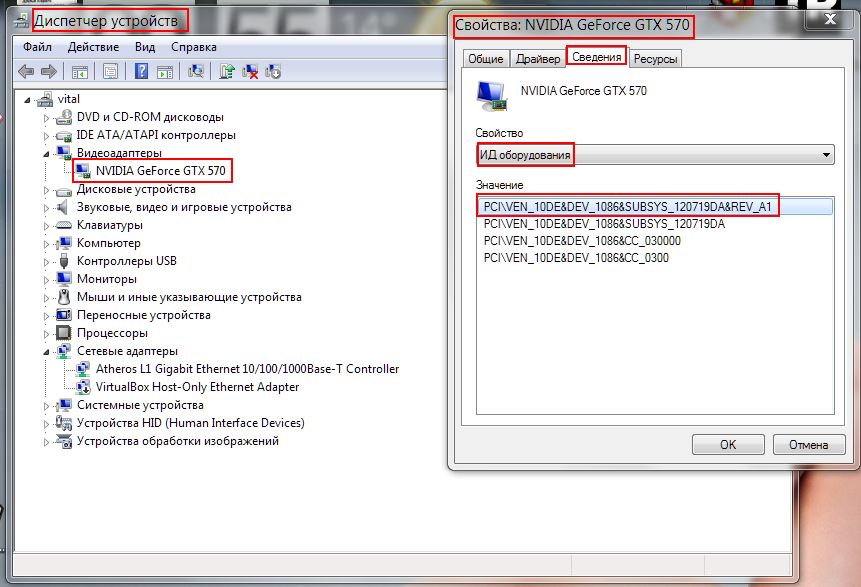The image size is (861, 587).
Task: Close the NVIDIA properties dialog with X
Action: [x=830, y=19]
